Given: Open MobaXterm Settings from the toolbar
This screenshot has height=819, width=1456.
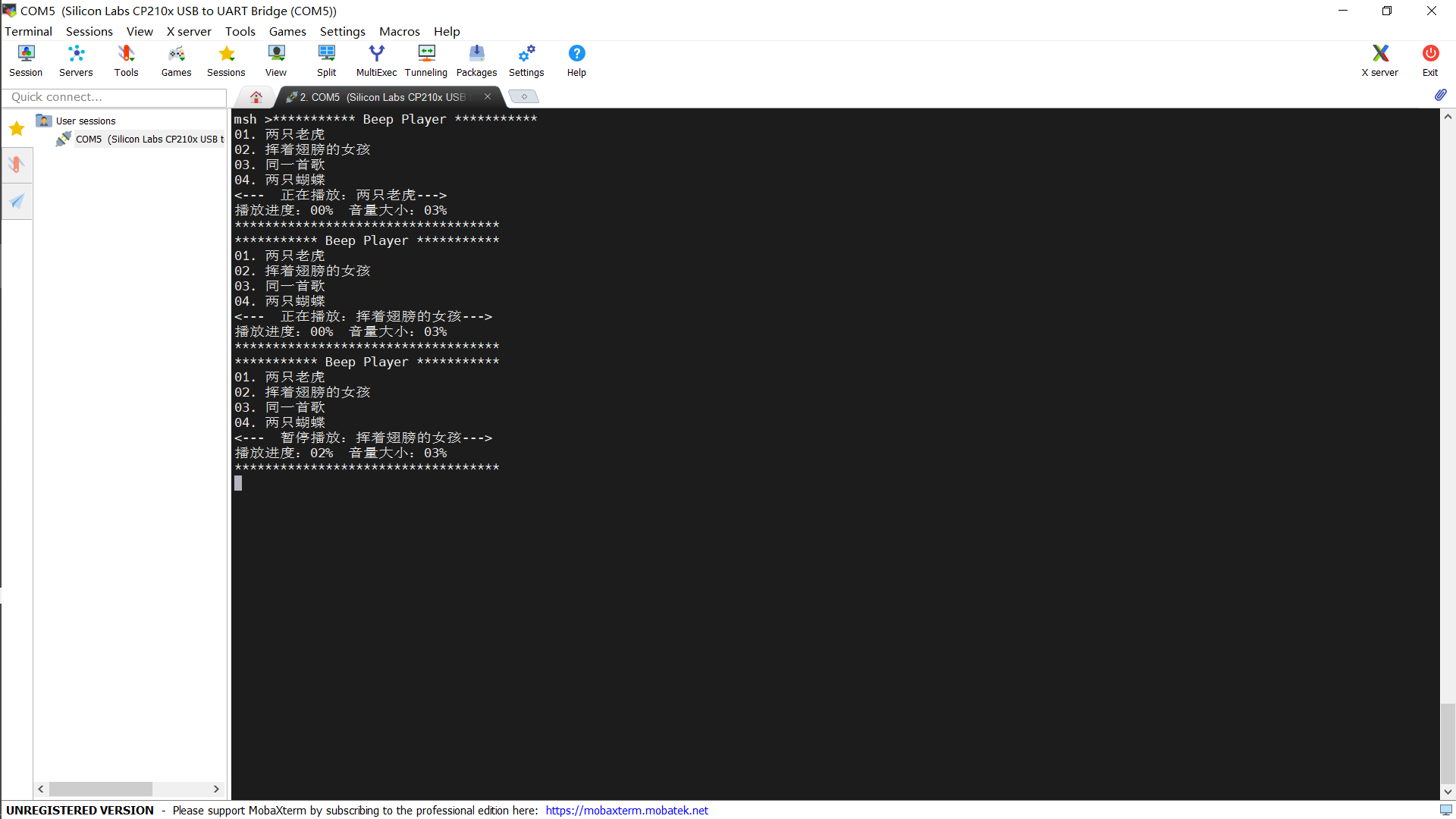Looking at the screenshot, I should 526,61.
